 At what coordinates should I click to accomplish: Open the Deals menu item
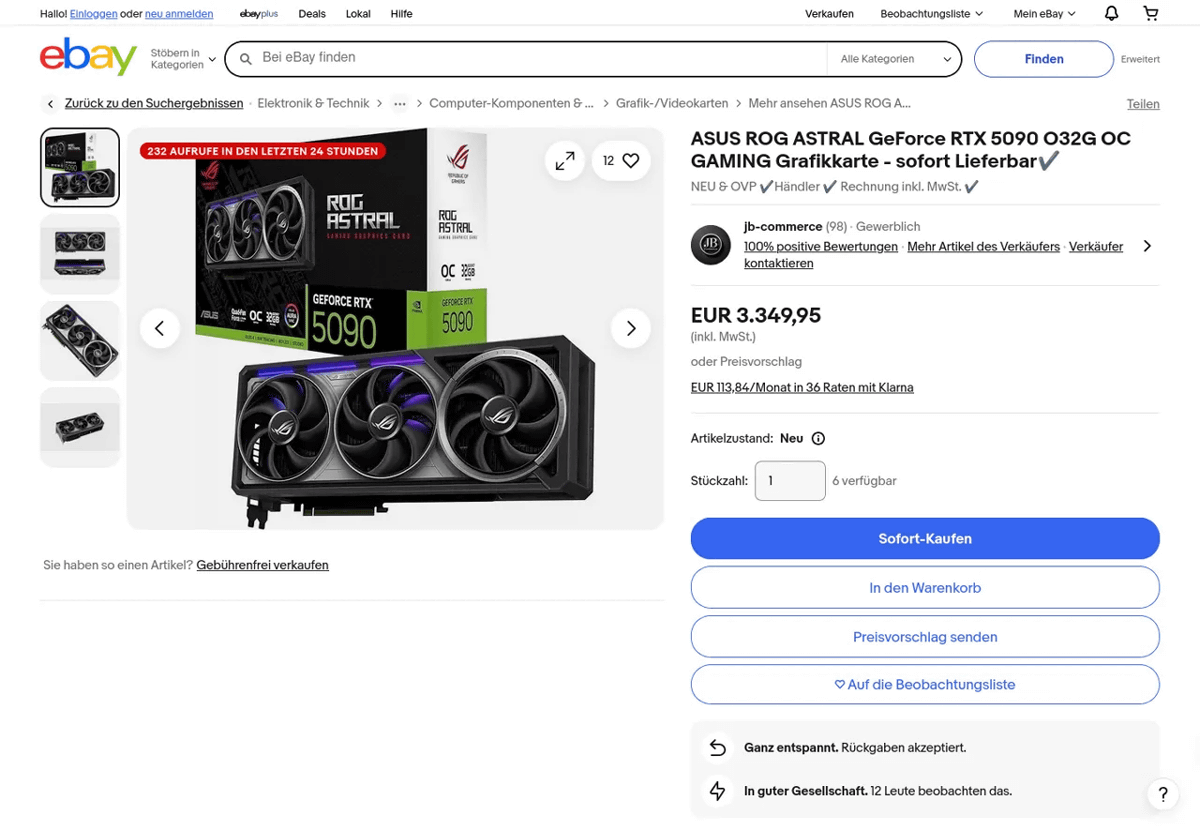tap(312, 14)
